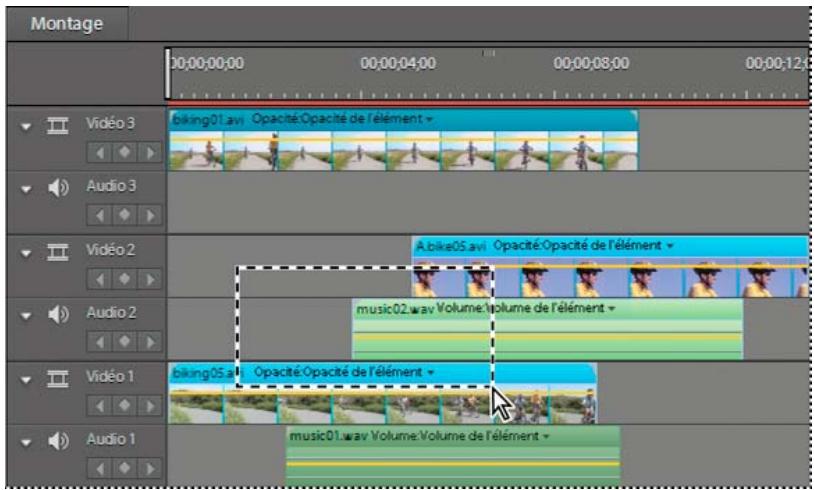Go to previous keyframe on Audio 1
814x490 pixels.
pyautogui.click(x=100, y=469)
